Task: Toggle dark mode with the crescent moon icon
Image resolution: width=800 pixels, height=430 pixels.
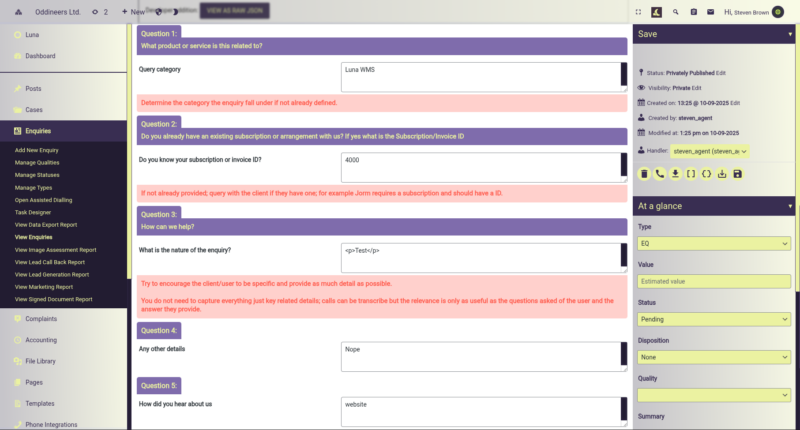Action: pos(176,12)
